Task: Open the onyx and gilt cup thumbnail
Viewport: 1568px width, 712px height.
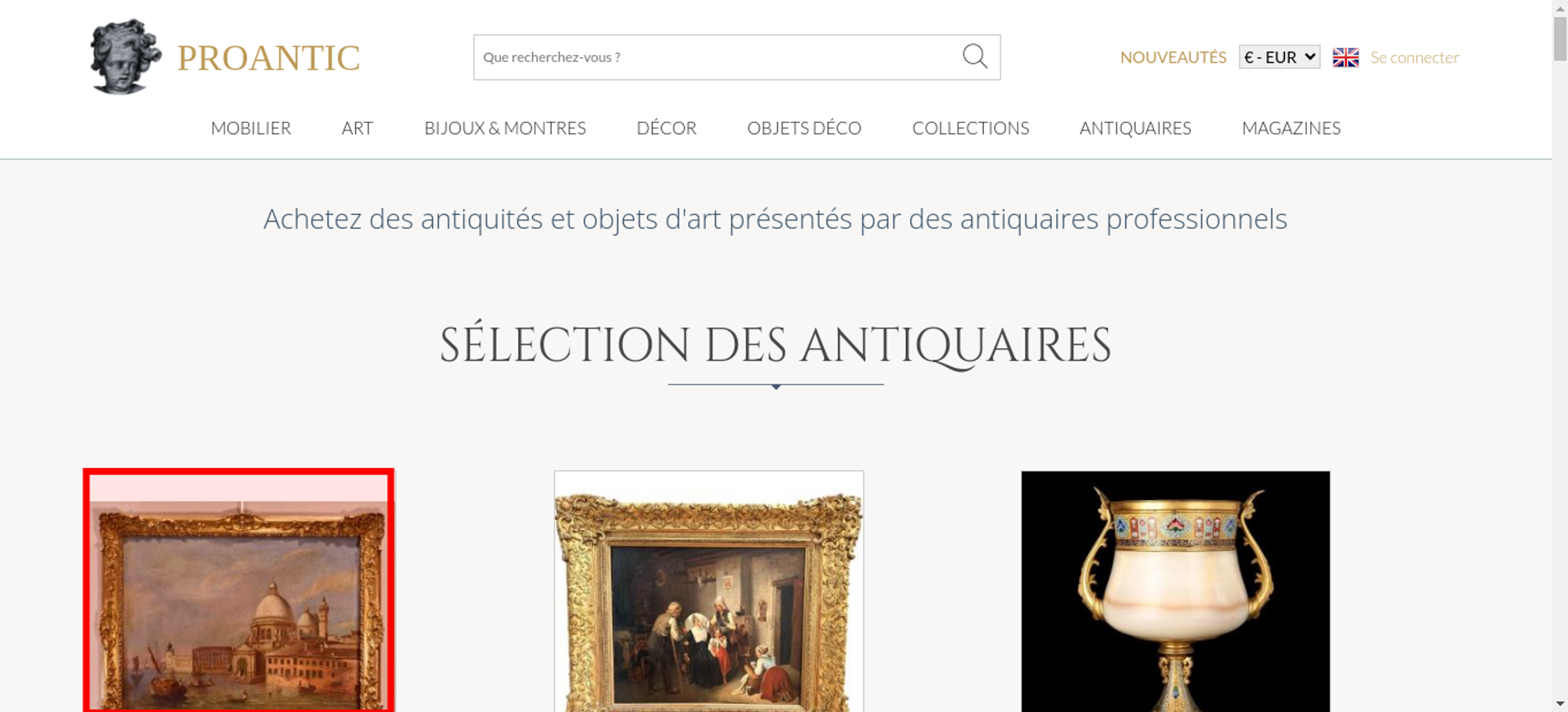Action: pos(1175,591)
